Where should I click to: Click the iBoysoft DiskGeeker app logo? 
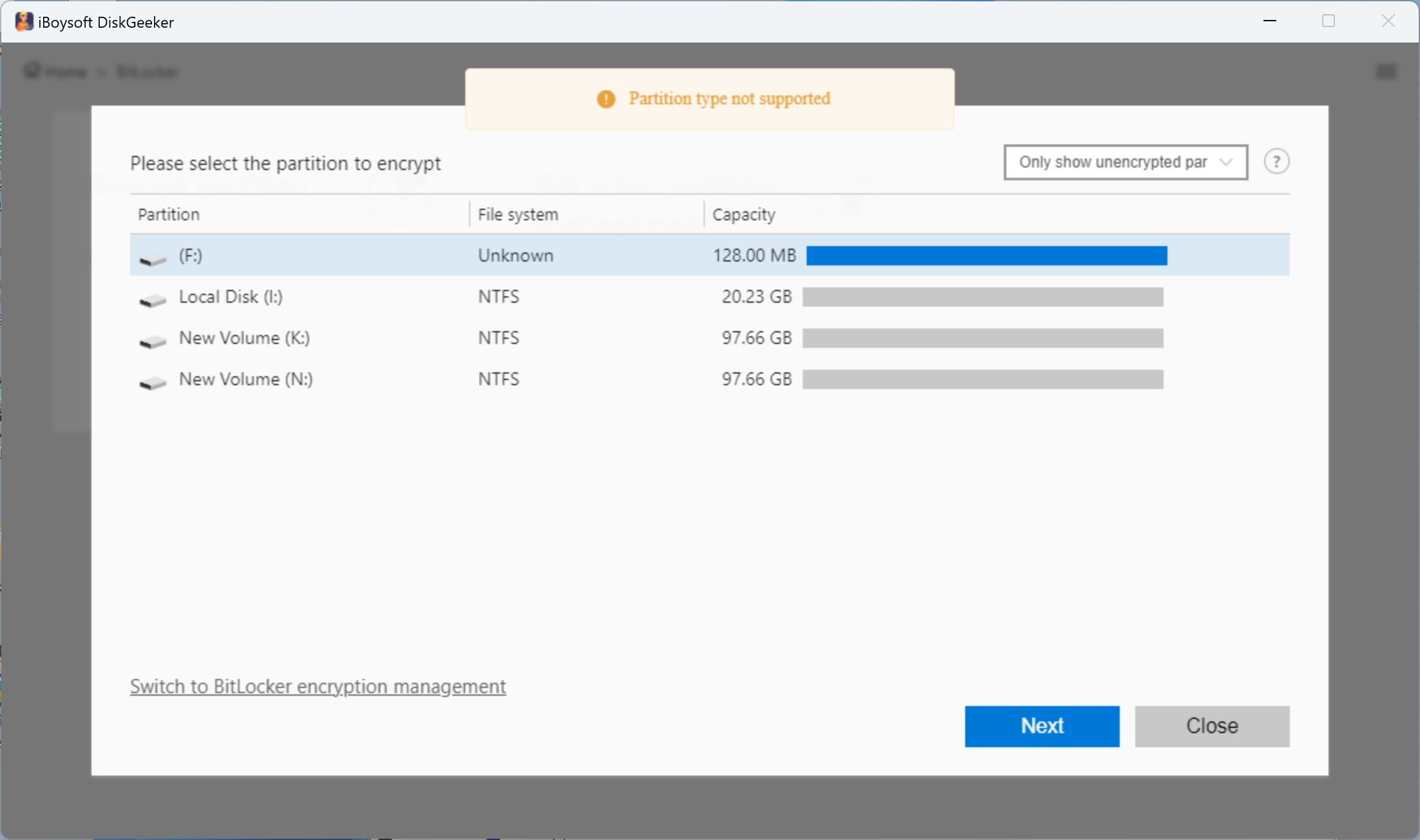[24, 22]
